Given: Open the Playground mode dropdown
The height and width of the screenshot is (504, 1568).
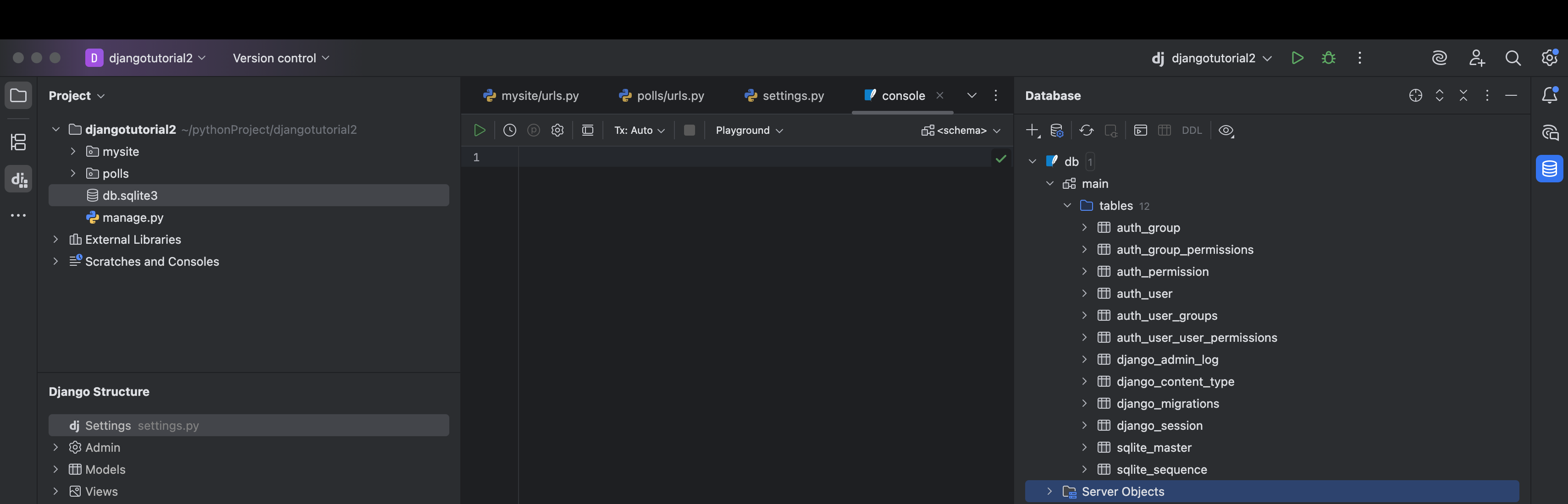Looking at the screenshot, I should [749, 130].
